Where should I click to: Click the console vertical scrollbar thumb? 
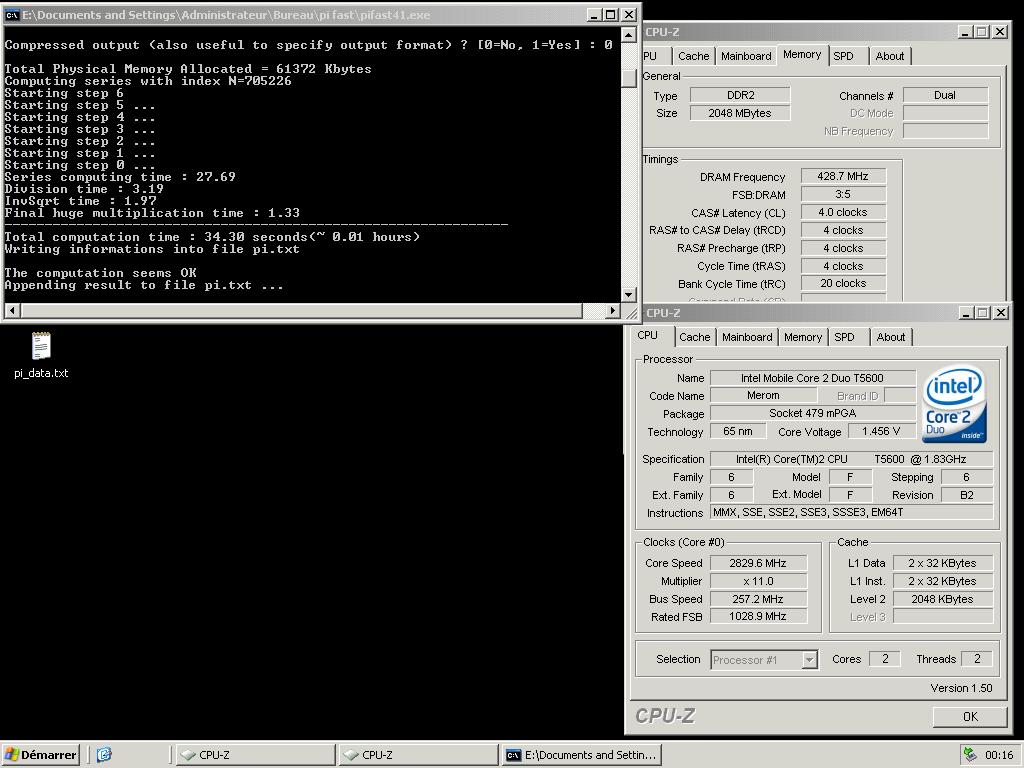[628, 78]
